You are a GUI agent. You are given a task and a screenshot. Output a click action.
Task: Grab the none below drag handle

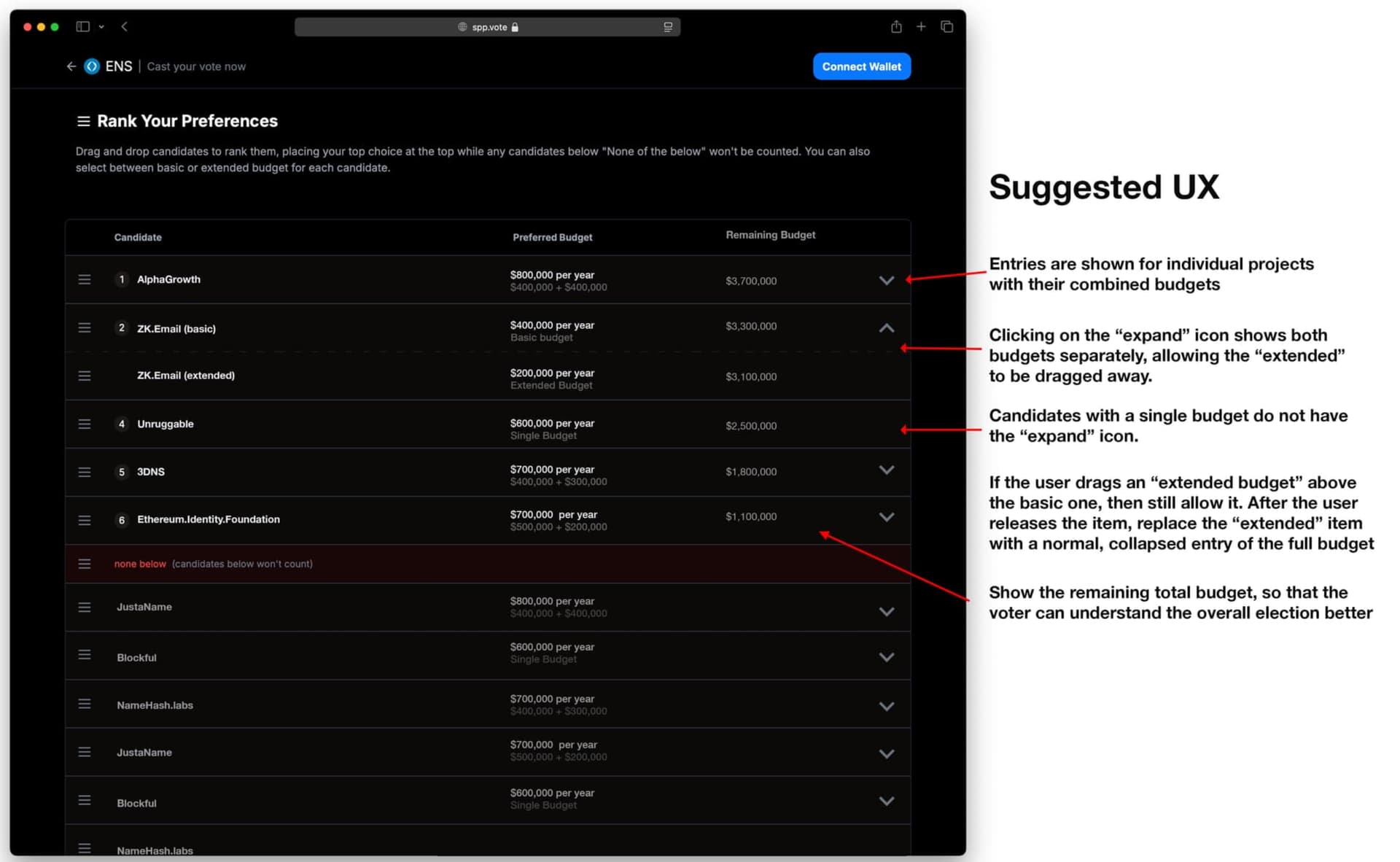(85, 564)
